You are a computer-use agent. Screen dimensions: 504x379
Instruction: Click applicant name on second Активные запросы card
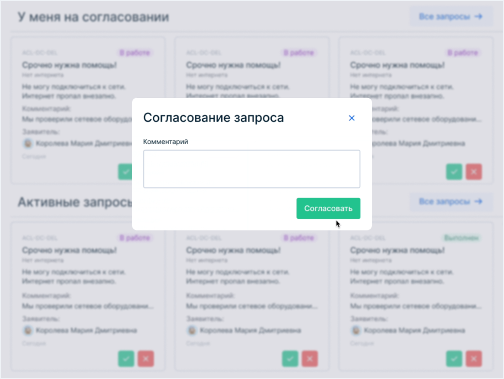(x=250, y=330)
